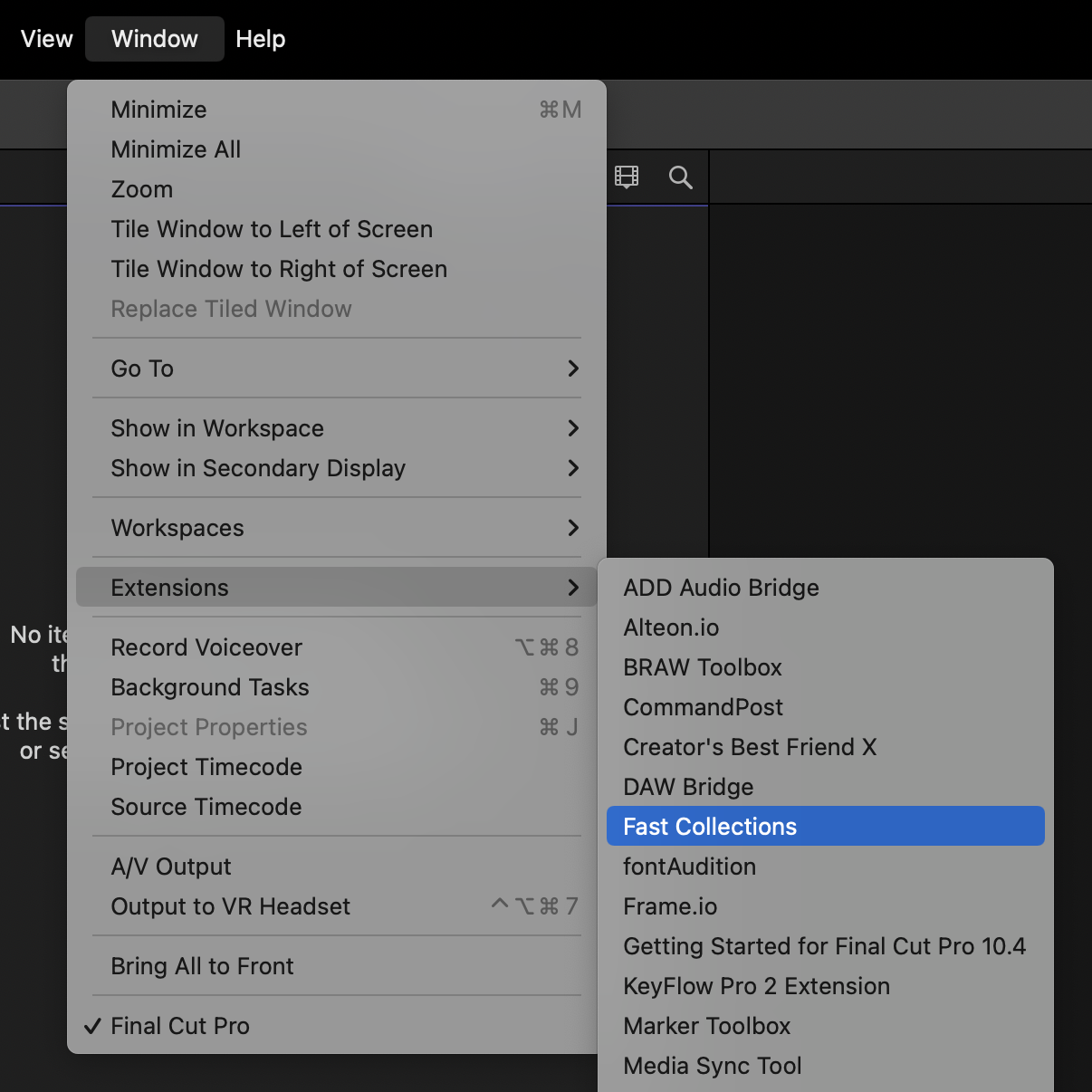Select Output to VR Headset
This screenshot has width=1092, height=1092.
tap(231, 906)
